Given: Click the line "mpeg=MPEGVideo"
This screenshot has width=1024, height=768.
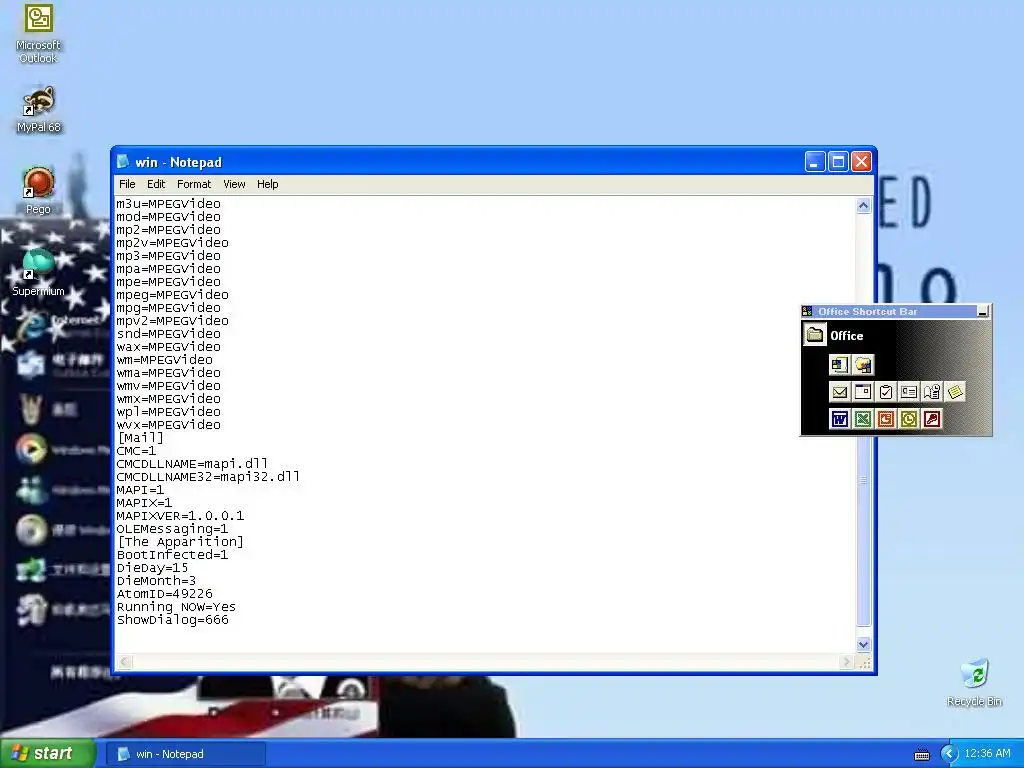Looking at the screenshot, I should (172, 295).
